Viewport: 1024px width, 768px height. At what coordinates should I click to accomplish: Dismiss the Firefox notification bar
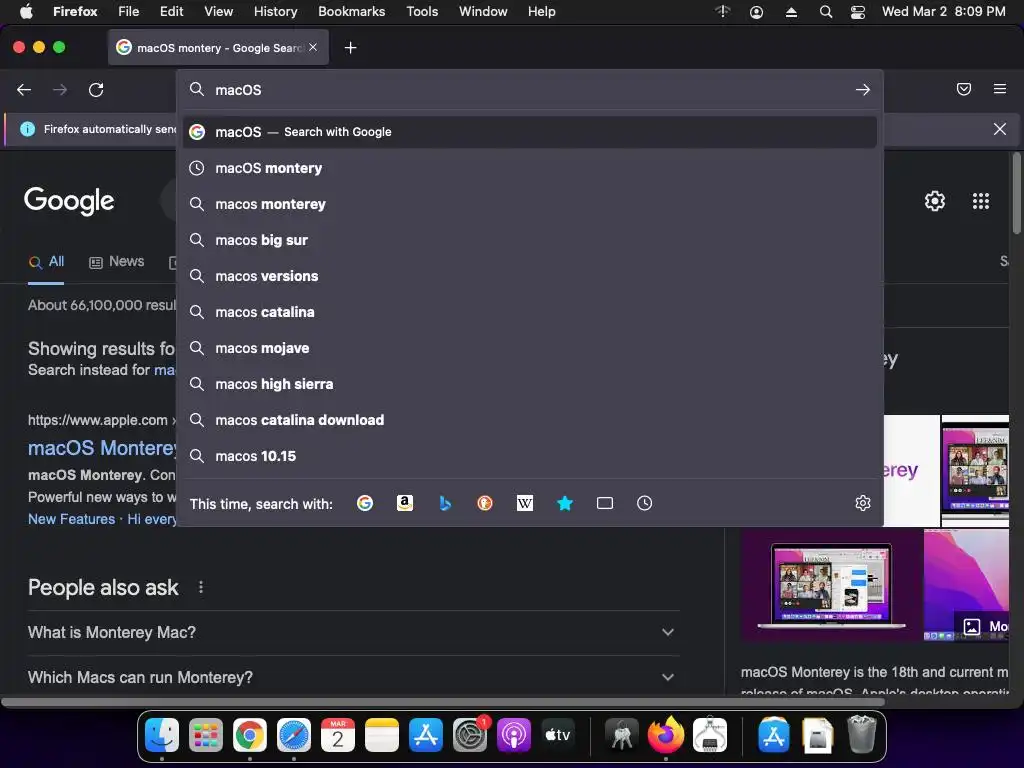[1000, 129]
